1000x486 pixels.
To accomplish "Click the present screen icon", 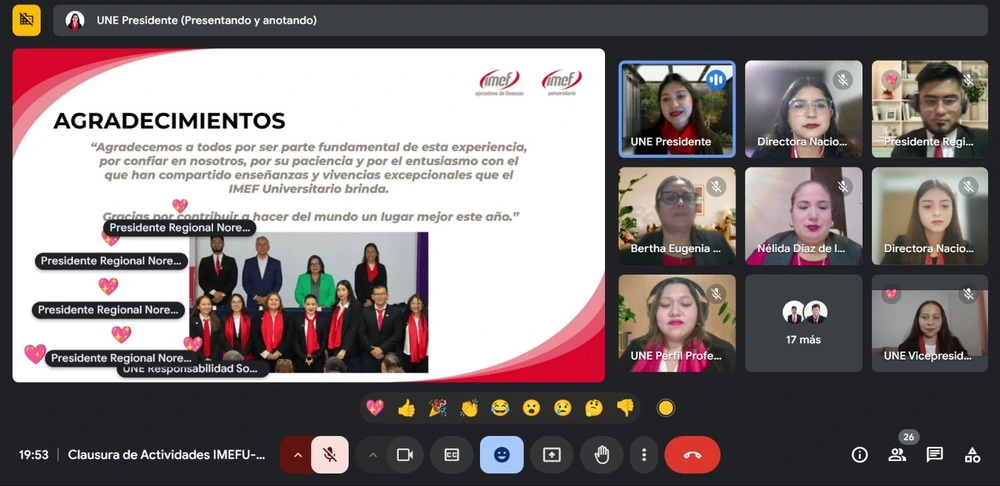I will [x=552, y=455].
